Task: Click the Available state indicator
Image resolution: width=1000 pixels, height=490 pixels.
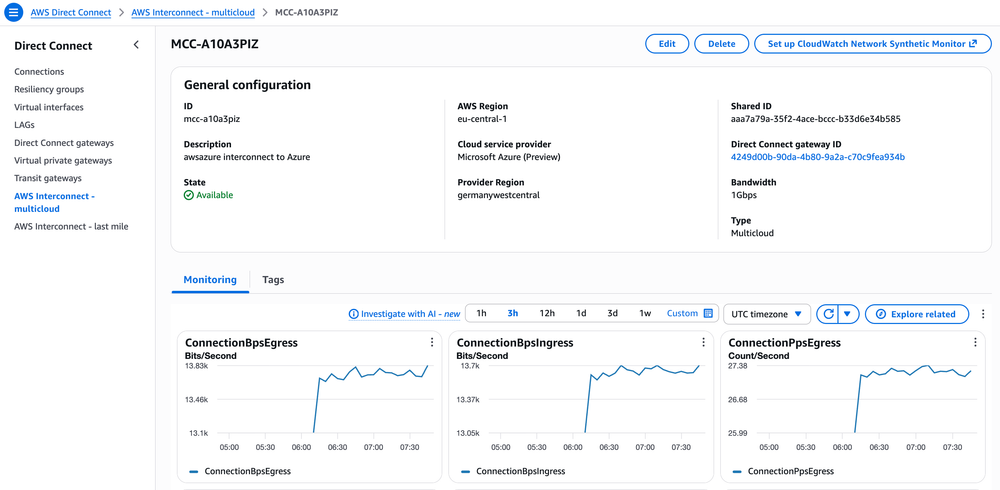Action: 209,195
